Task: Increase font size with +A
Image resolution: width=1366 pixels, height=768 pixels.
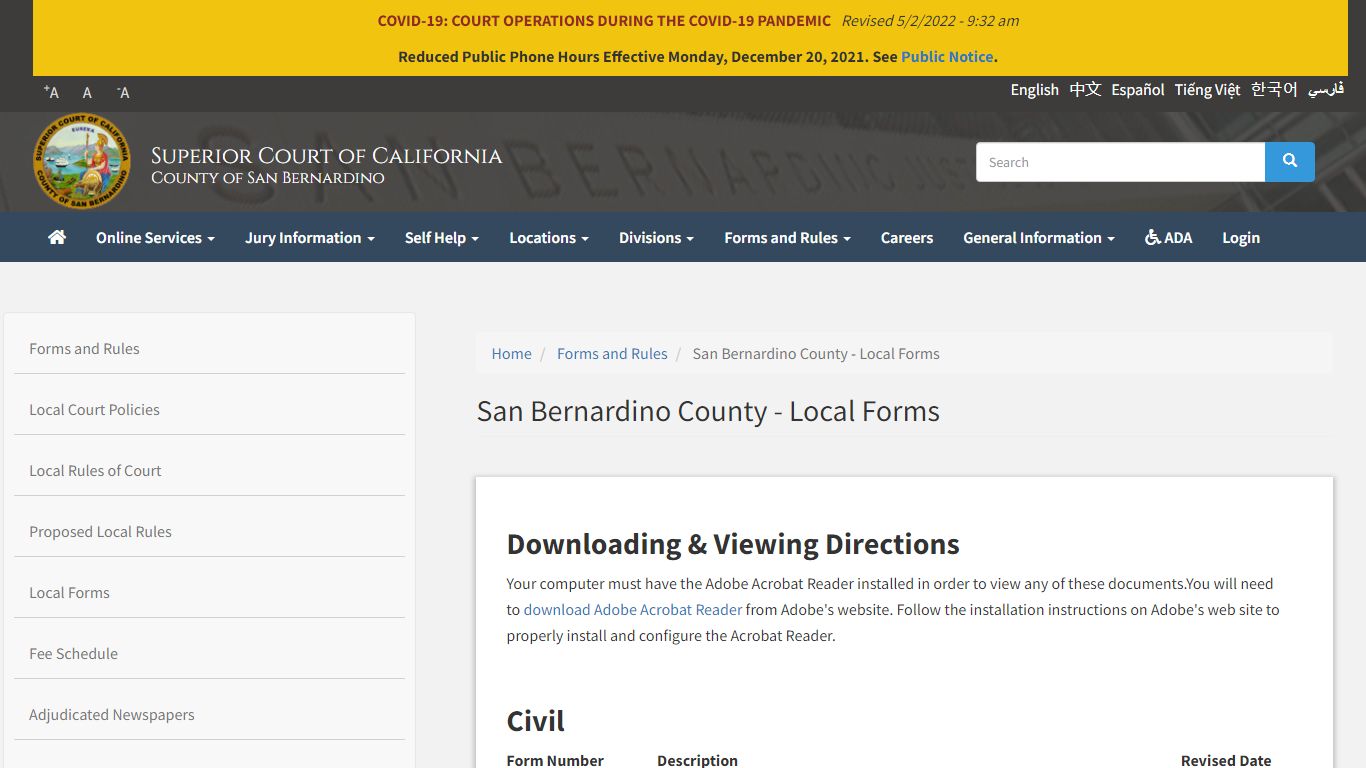Action: click(x=51, y=92)
